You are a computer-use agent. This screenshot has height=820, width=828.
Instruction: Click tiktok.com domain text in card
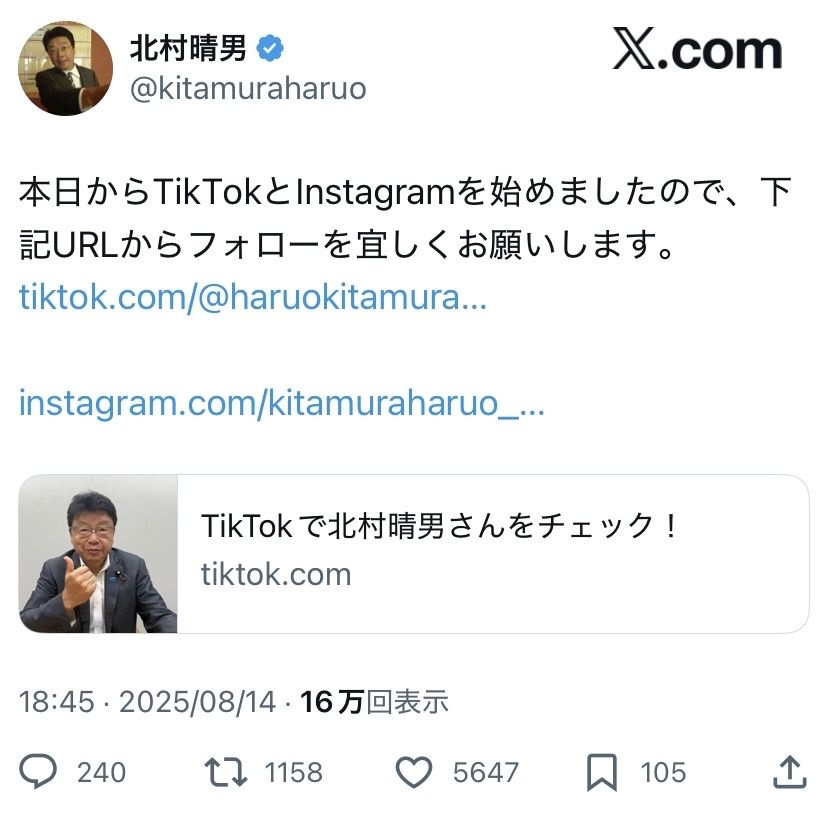(276, 574)
